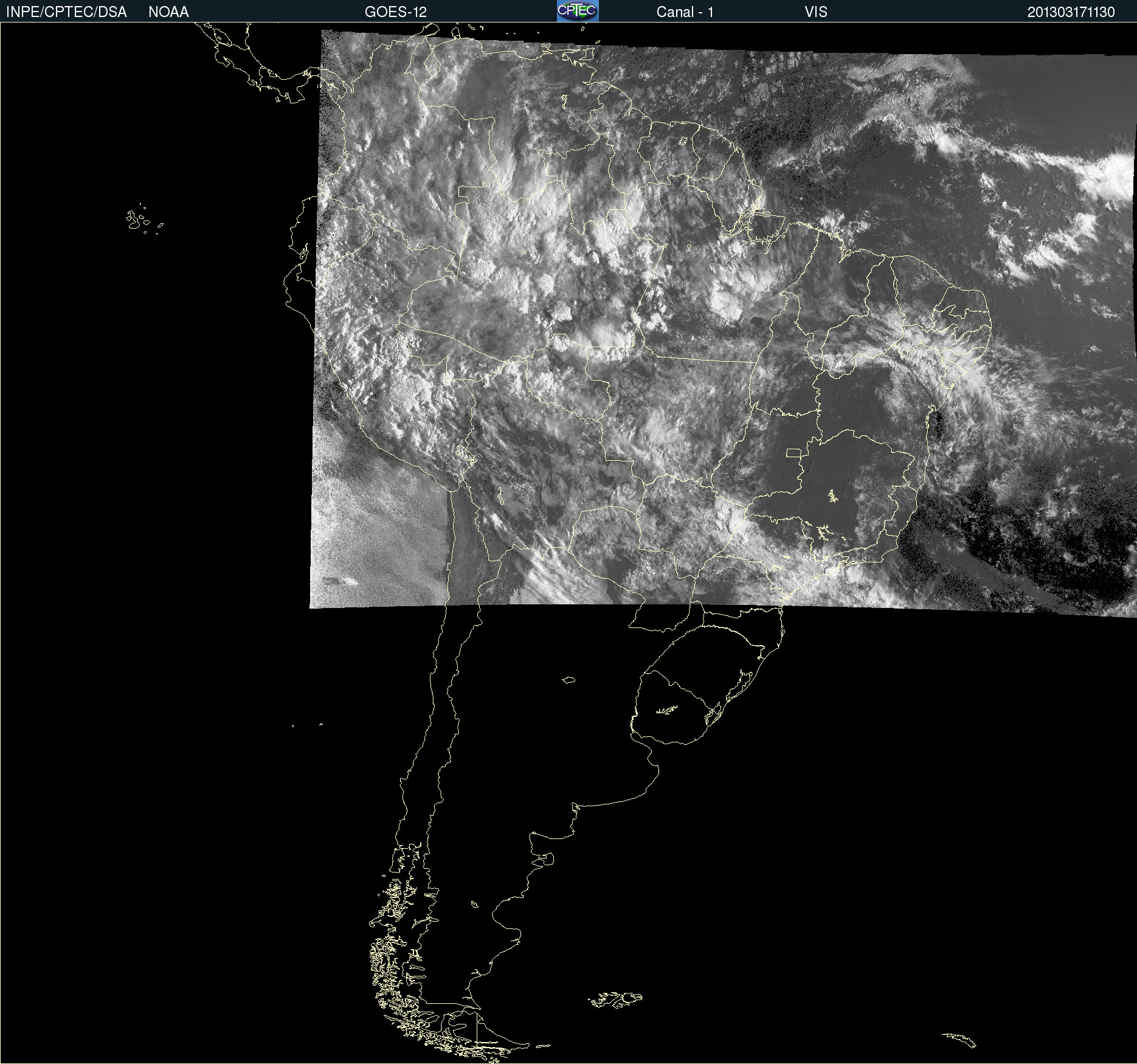Click the satellite cloud image area
The height and width of the screenshot is (1064, 1137).
pos(723,322)
